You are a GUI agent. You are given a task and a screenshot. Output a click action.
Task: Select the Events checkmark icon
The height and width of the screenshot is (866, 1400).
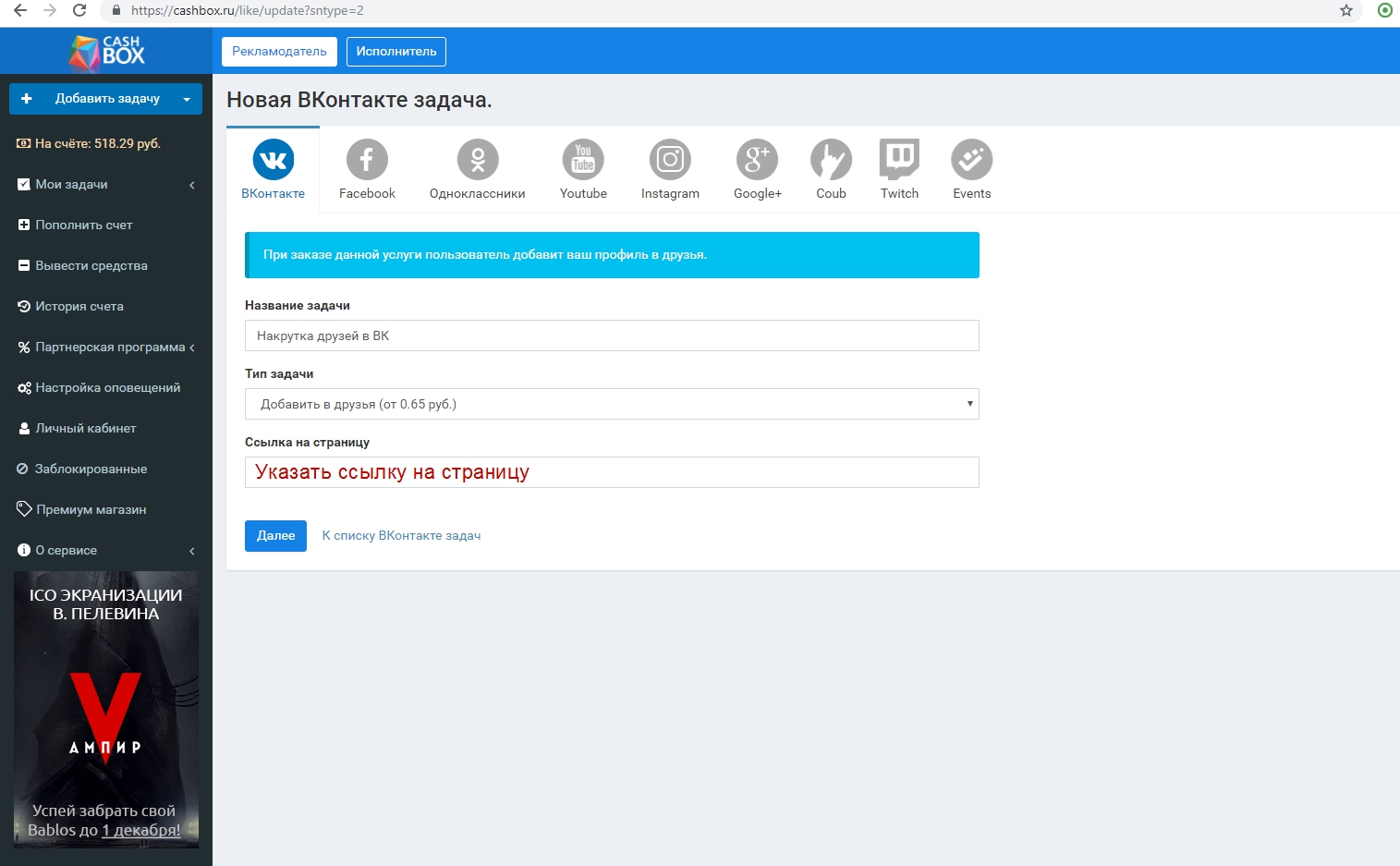tap(971, 160)
